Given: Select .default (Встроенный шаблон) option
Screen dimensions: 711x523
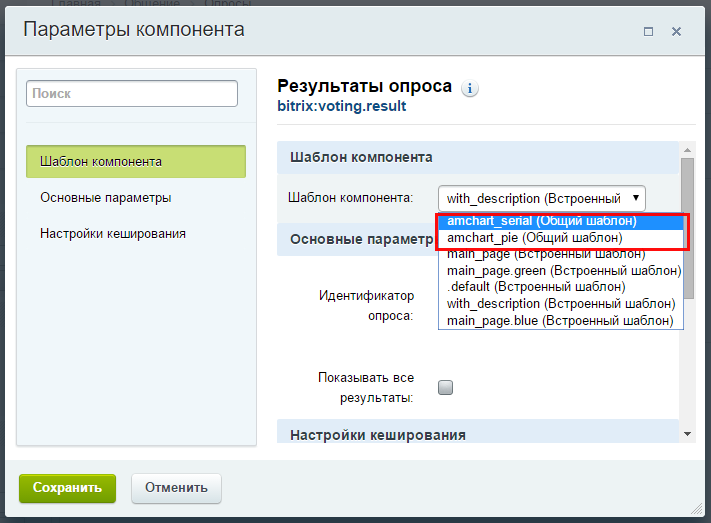Looking at the screenshot, I should click(536, 287).
